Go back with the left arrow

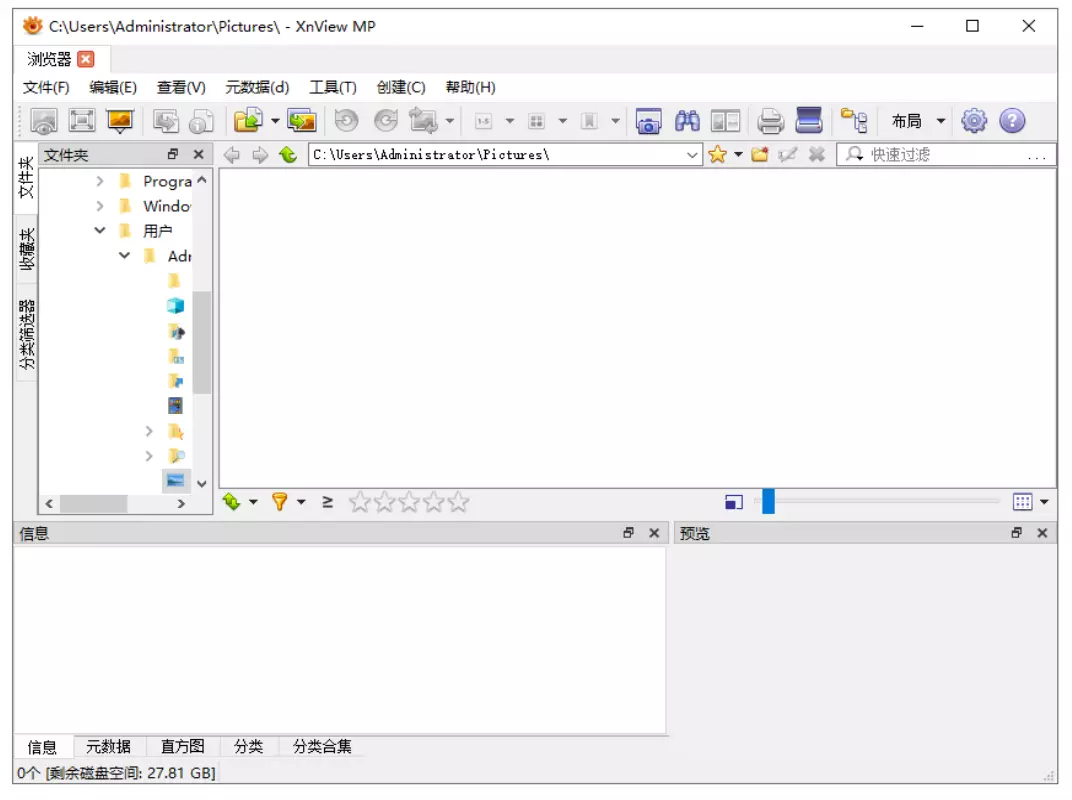[232, 155]
